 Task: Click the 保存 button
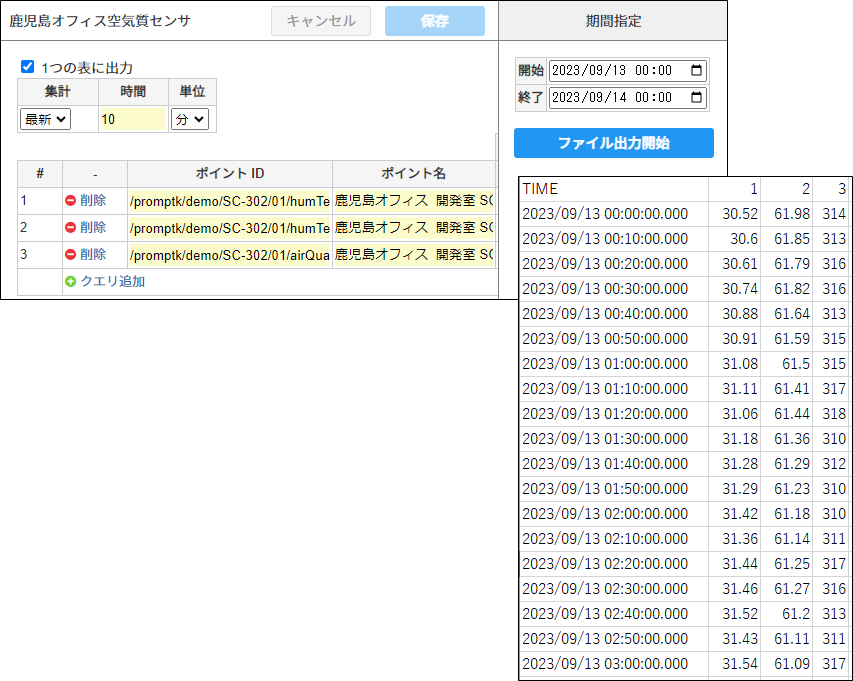(x=435, y=21)
